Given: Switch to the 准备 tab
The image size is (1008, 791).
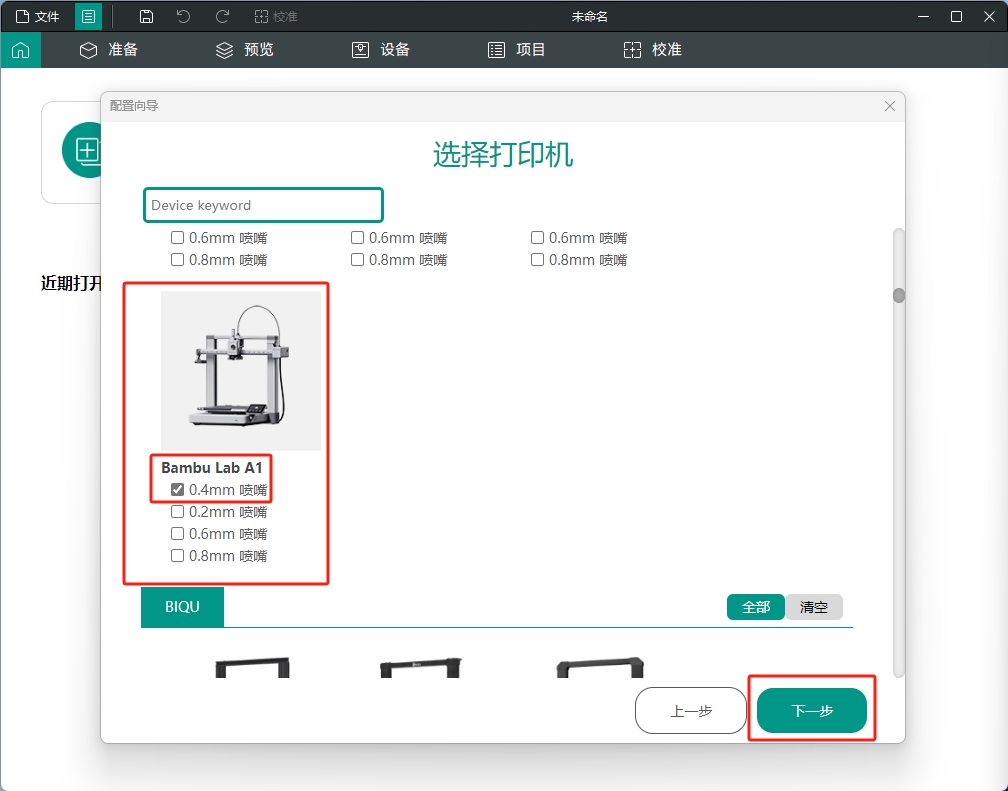Looking at the screenshot, I should (109, 50).
